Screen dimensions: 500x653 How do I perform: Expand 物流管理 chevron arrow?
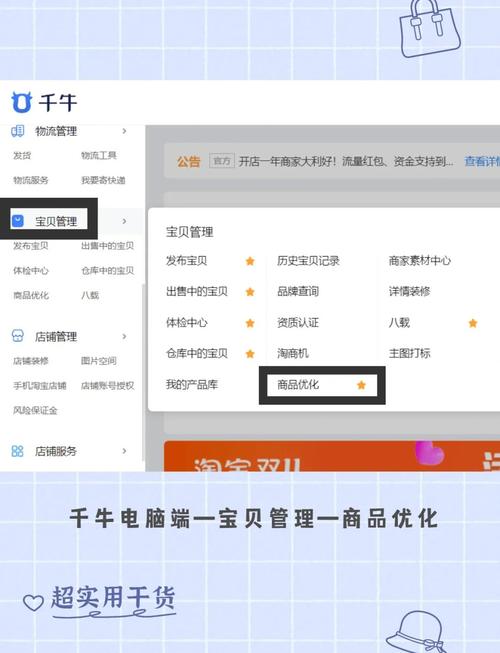coord(124,131)
